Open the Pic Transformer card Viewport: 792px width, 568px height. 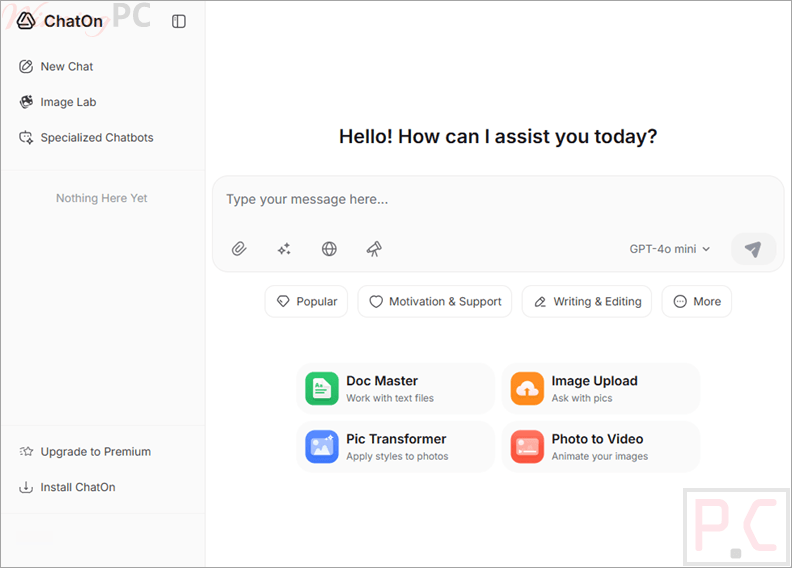tap(395, 447)
